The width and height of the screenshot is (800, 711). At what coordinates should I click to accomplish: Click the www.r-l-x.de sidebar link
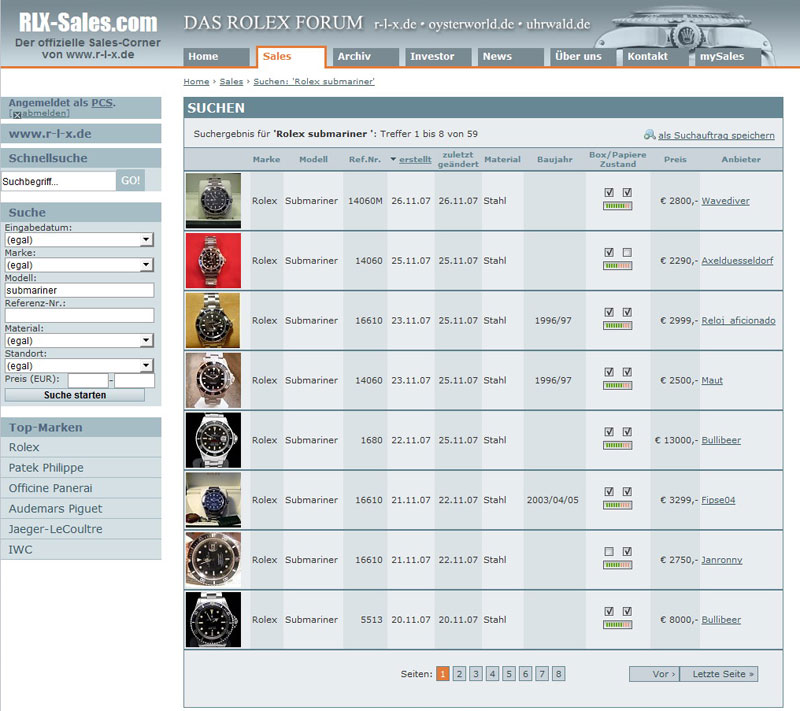click(x=50, y=134)
